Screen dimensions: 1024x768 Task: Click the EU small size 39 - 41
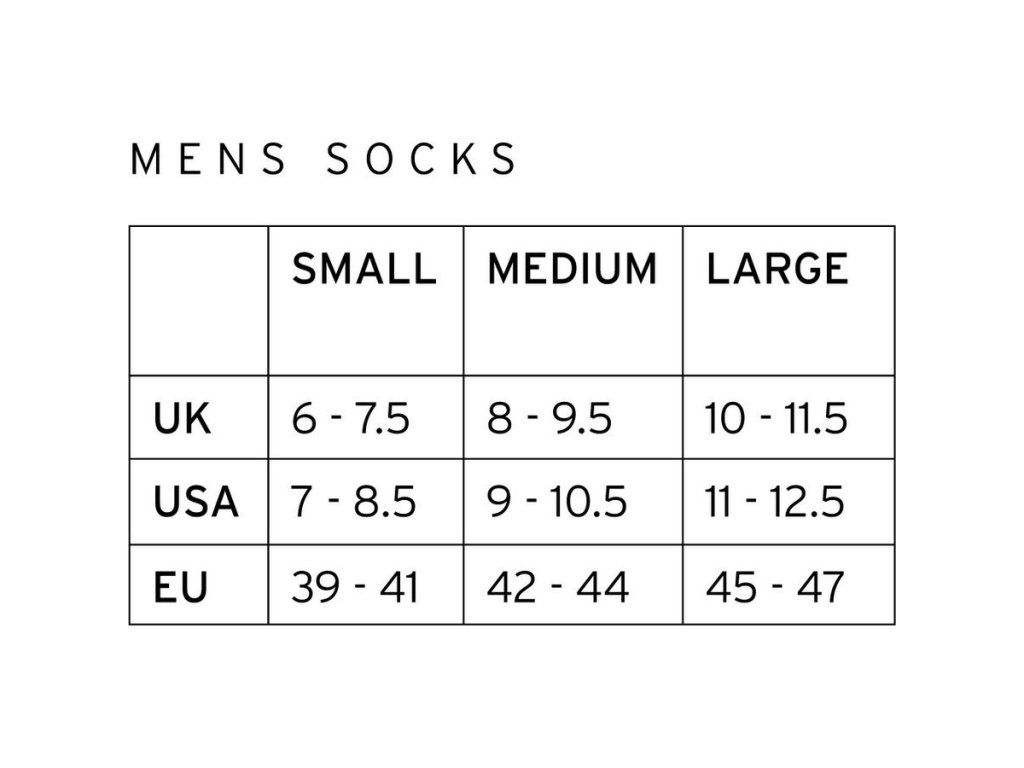(x=355, y=587)
